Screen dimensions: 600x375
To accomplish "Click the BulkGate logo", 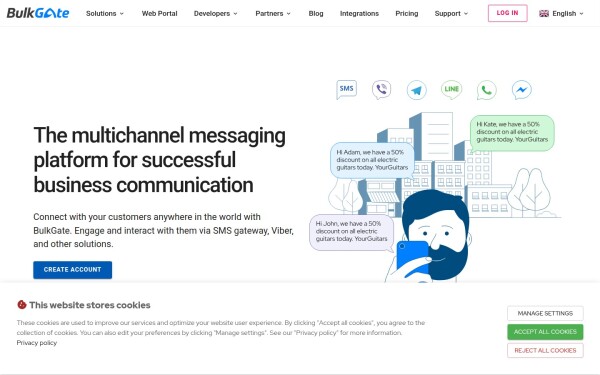I will 38,13.
